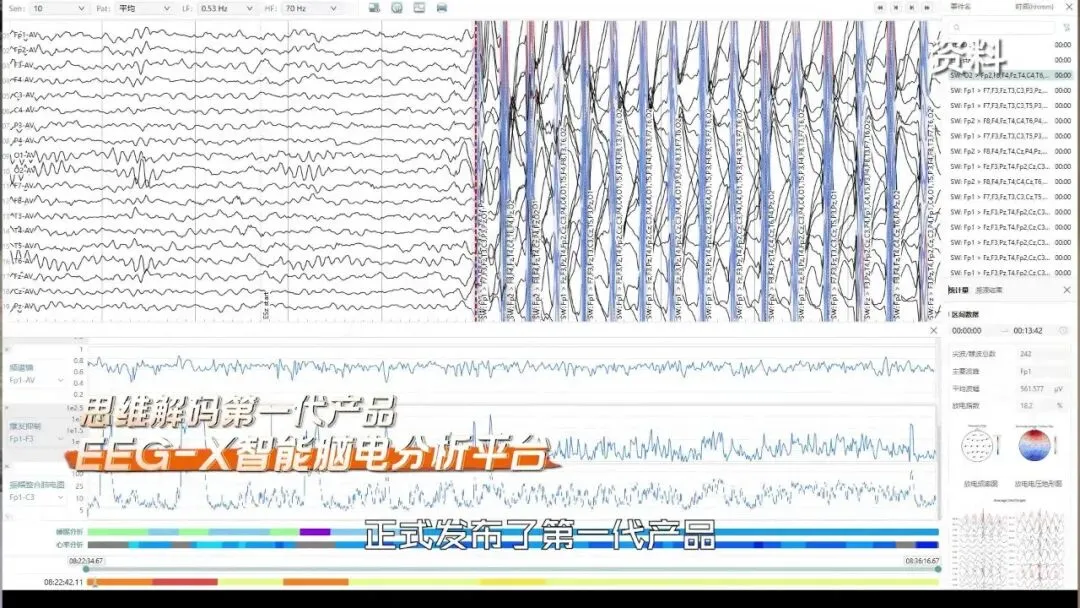
Task: Open the Sen sensitivity dropdown showing 10
Action: click(x=59, y=8)
